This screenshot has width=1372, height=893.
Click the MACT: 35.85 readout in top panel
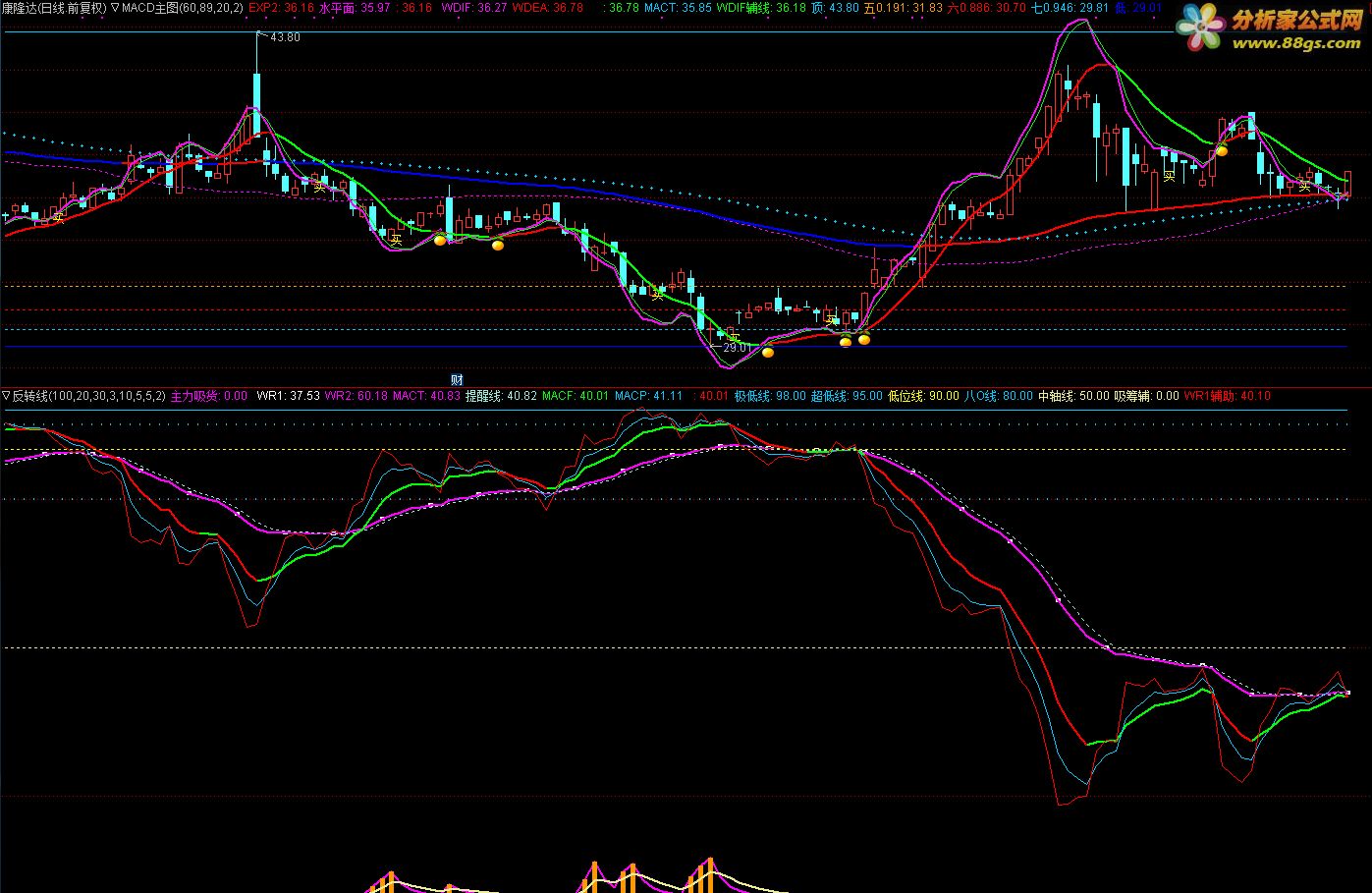678,7
